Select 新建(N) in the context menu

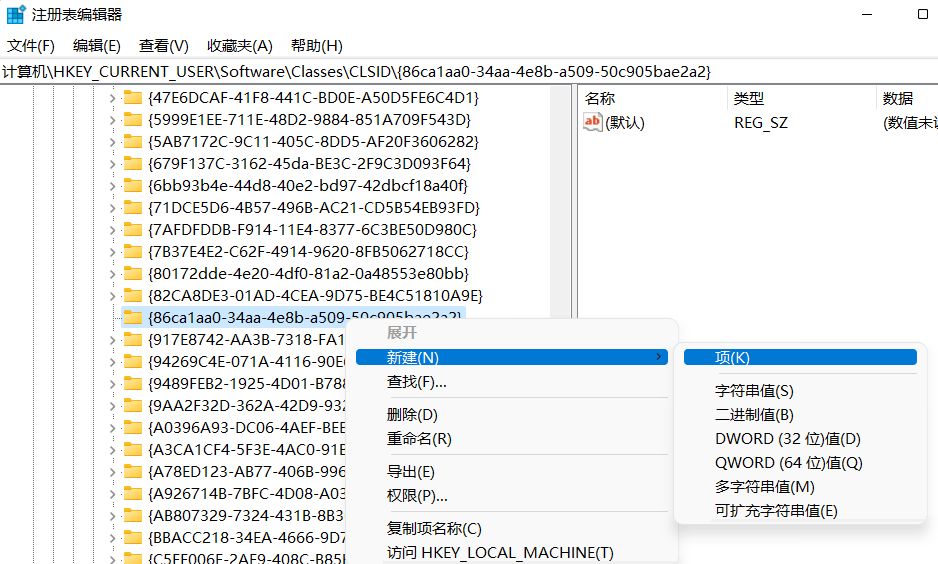click(511, 357)
